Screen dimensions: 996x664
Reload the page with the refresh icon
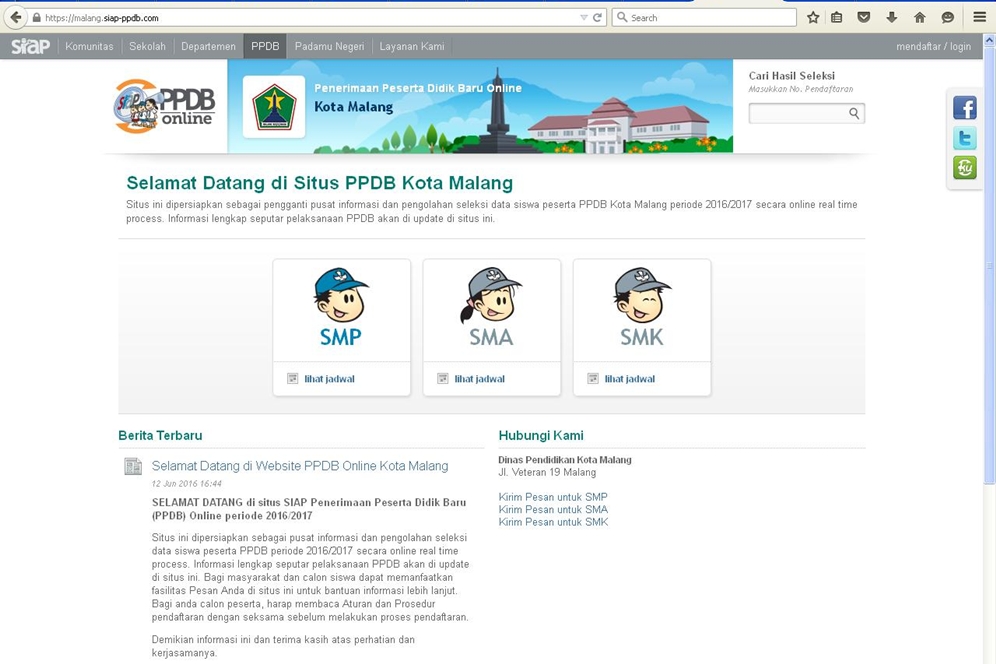pyautogui.click(x=598, y=17)
